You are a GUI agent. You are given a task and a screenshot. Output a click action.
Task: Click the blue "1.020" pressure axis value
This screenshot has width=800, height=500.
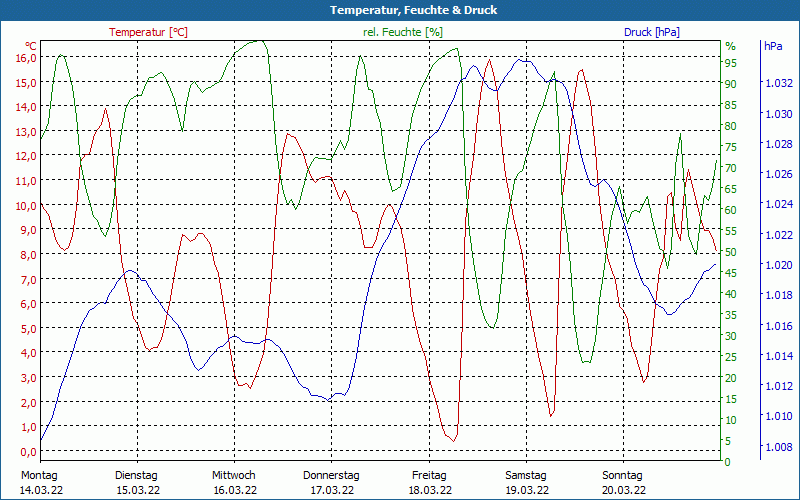(779, 265)
